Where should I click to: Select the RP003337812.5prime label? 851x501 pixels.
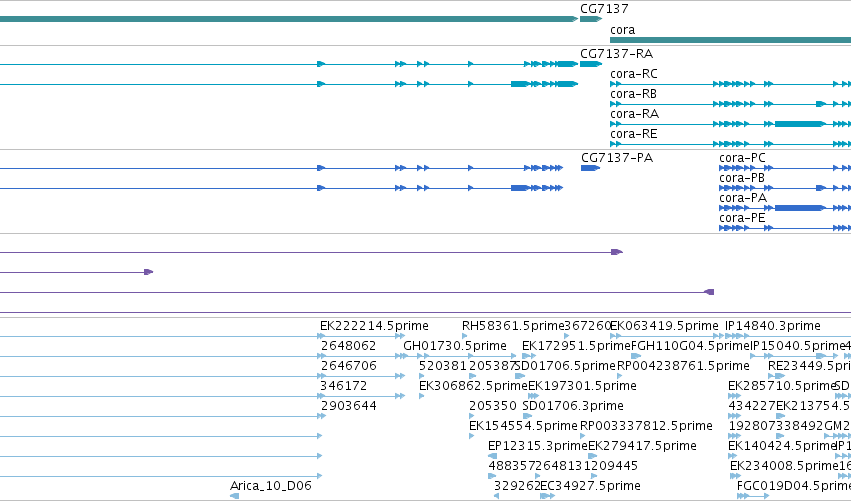point(646,426)
